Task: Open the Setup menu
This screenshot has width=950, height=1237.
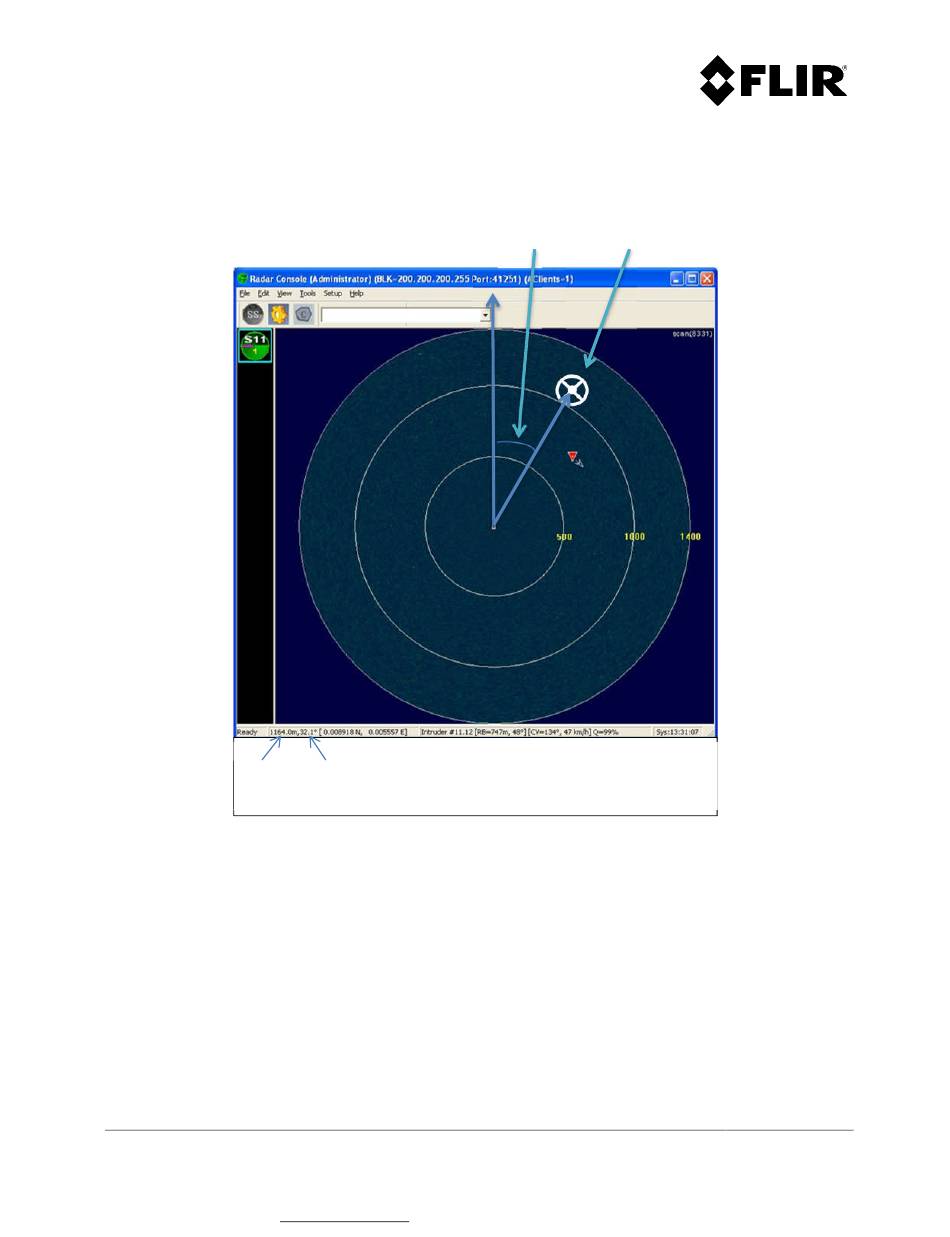Action: pyautogui.click(x=333, y=294)
